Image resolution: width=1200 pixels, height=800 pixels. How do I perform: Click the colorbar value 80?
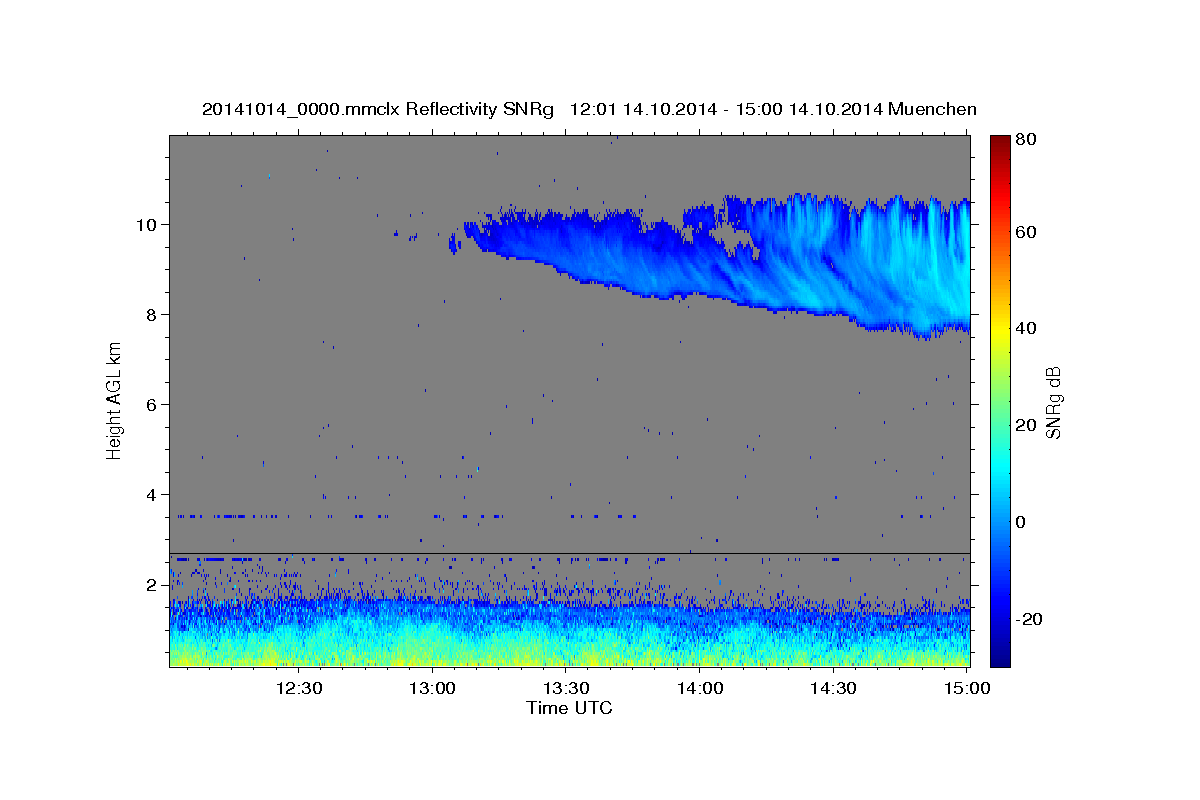click(x=1027, y=140)
